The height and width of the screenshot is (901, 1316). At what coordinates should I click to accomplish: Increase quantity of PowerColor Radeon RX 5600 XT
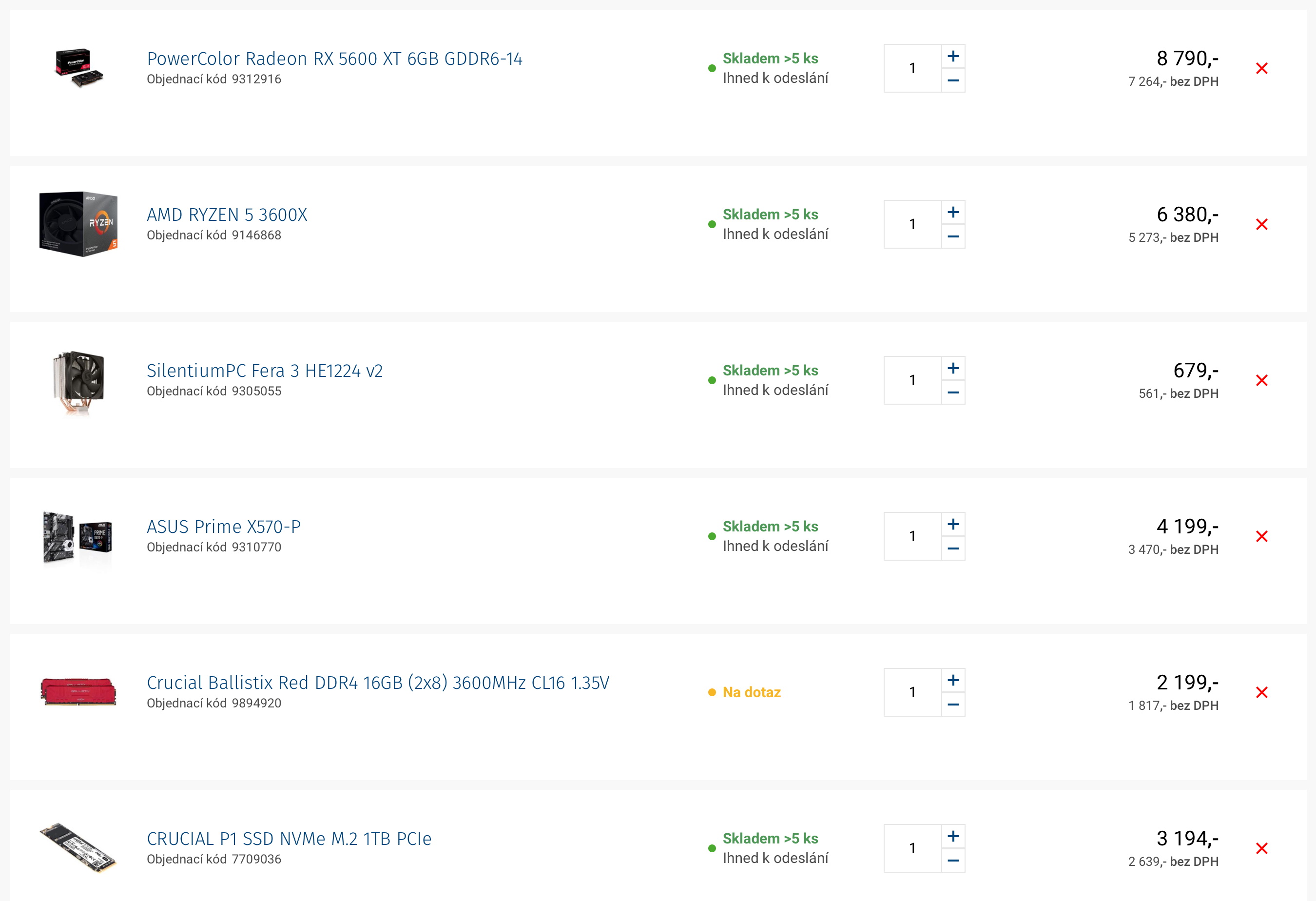point(953,56)
